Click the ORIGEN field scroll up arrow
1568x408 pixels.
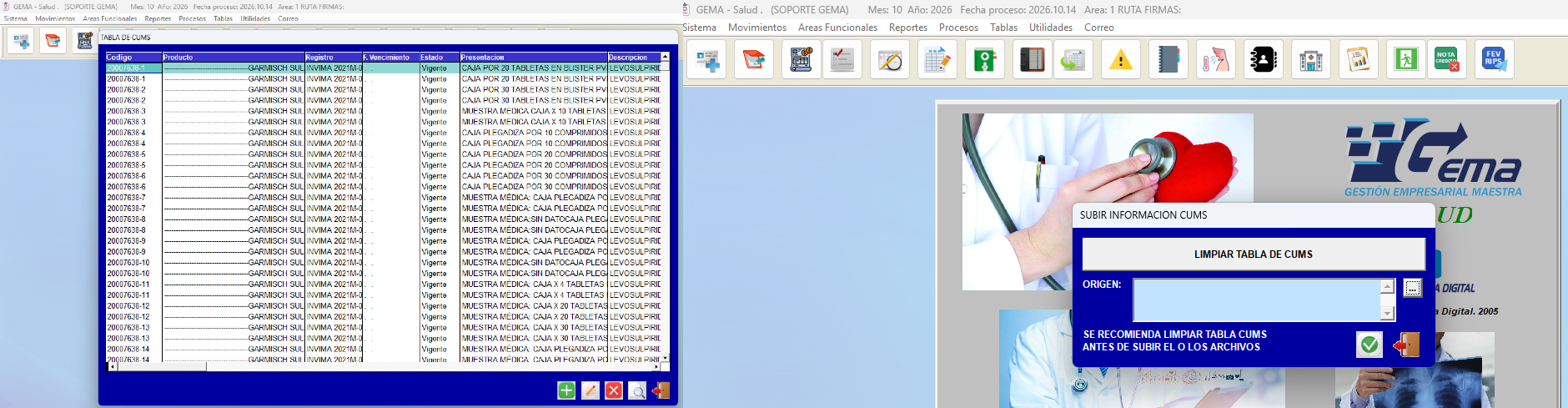pos(1388,286)
